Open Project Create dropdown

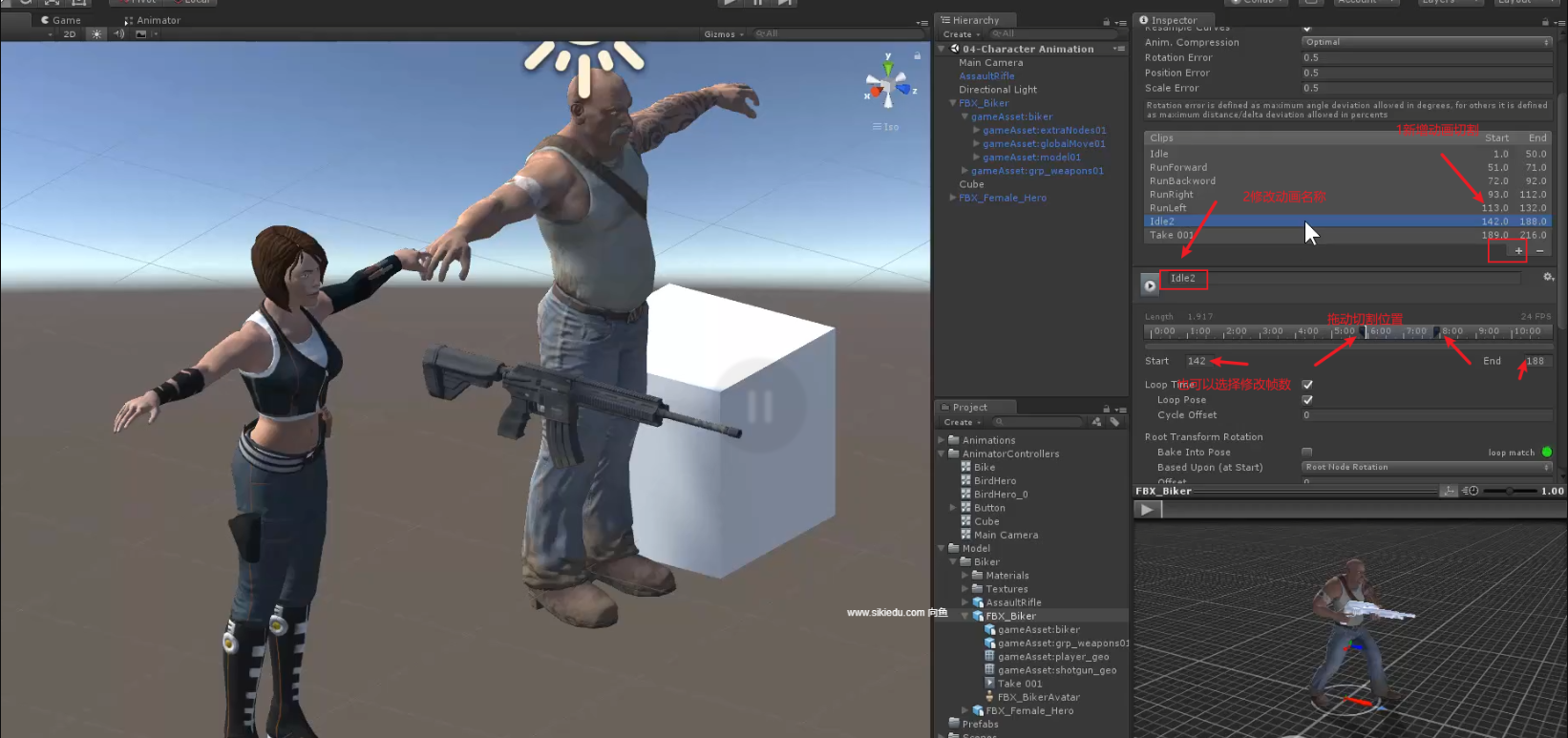pos(962,422)
